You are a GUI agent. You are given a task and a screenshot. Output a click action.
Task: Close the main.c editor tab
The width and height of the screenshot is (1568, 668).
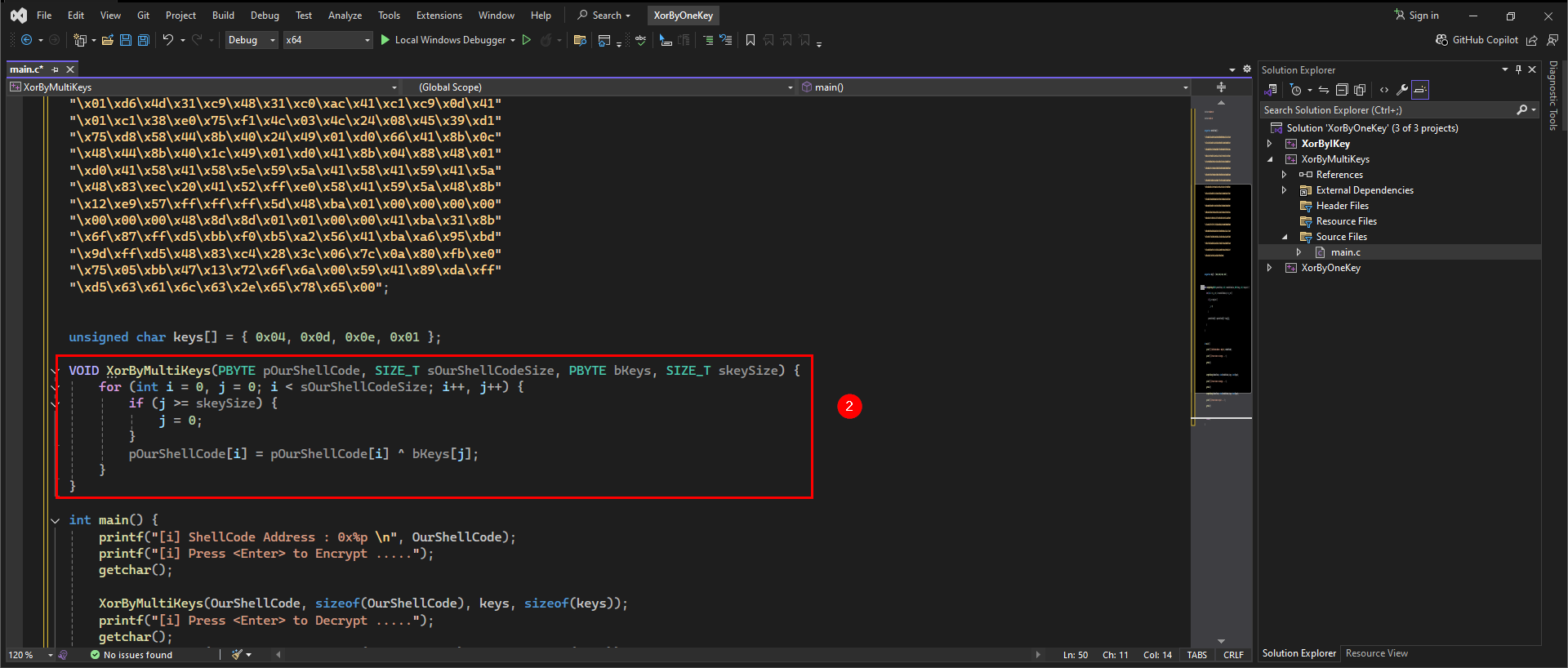pos(70,69)
